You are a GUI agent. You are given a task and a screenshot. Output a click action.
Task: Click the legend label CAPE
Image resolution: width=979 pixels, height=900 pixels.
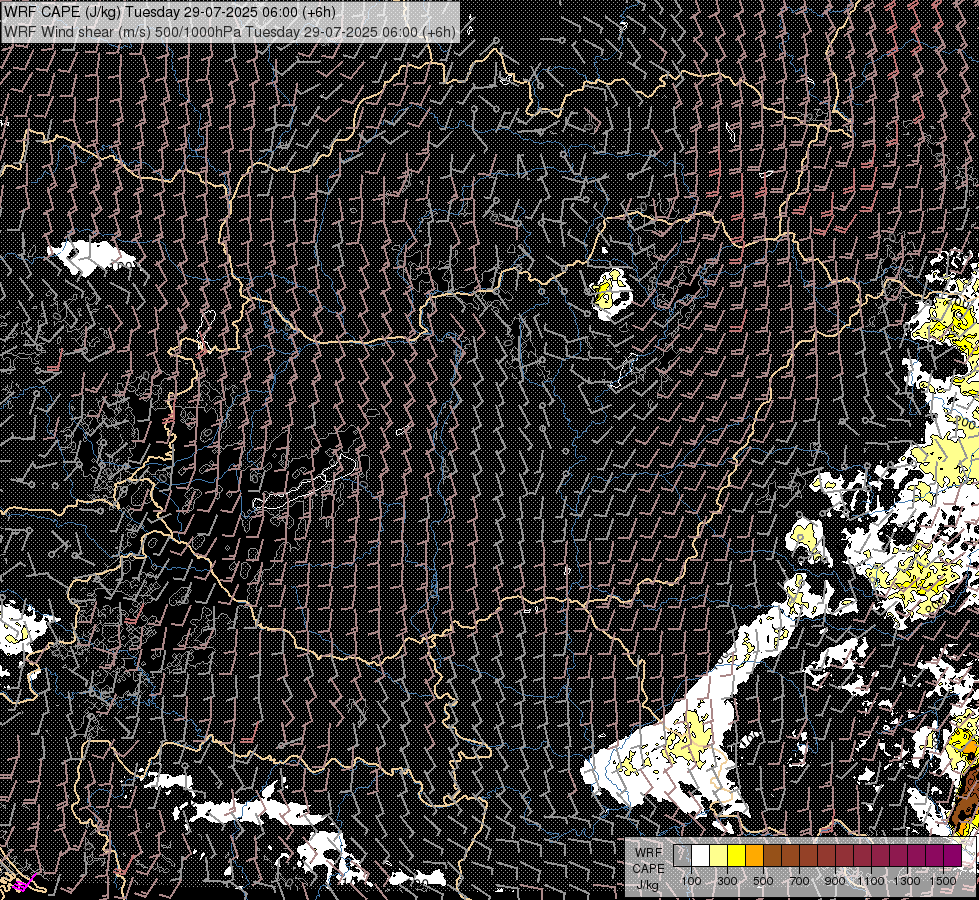649,869
